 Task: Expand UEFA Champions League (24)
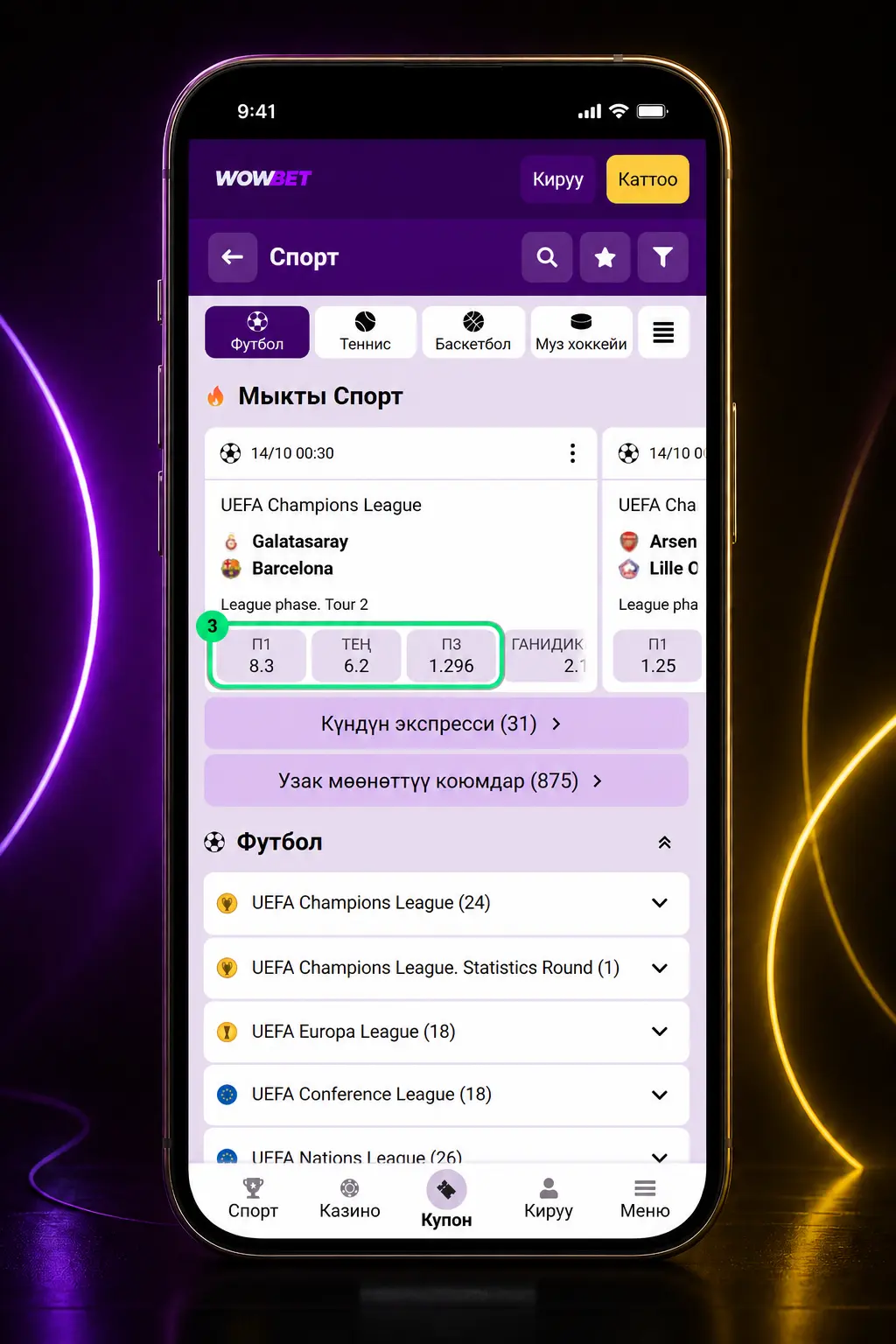[x=446, y=903]
